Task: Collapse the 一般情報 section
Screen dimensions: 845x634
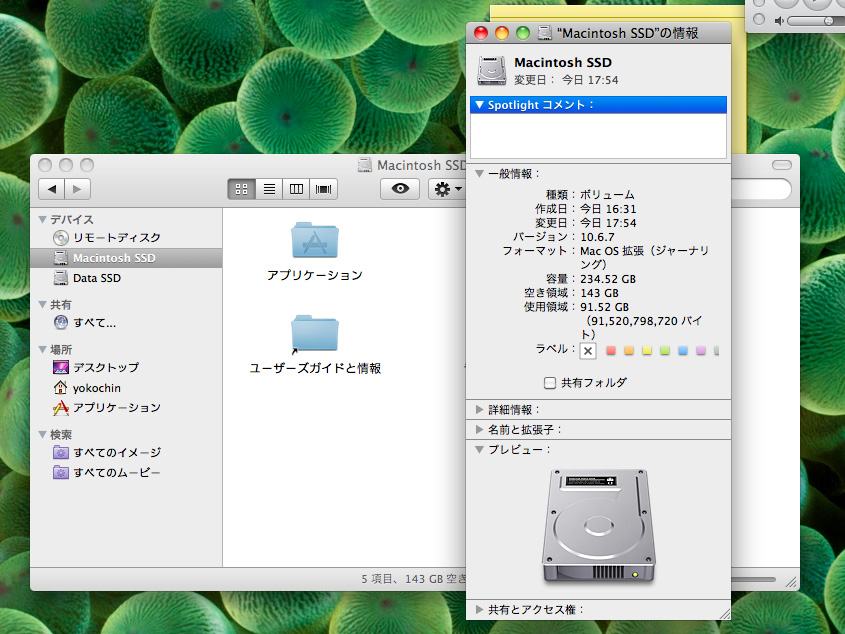Action: coord(479,174)
